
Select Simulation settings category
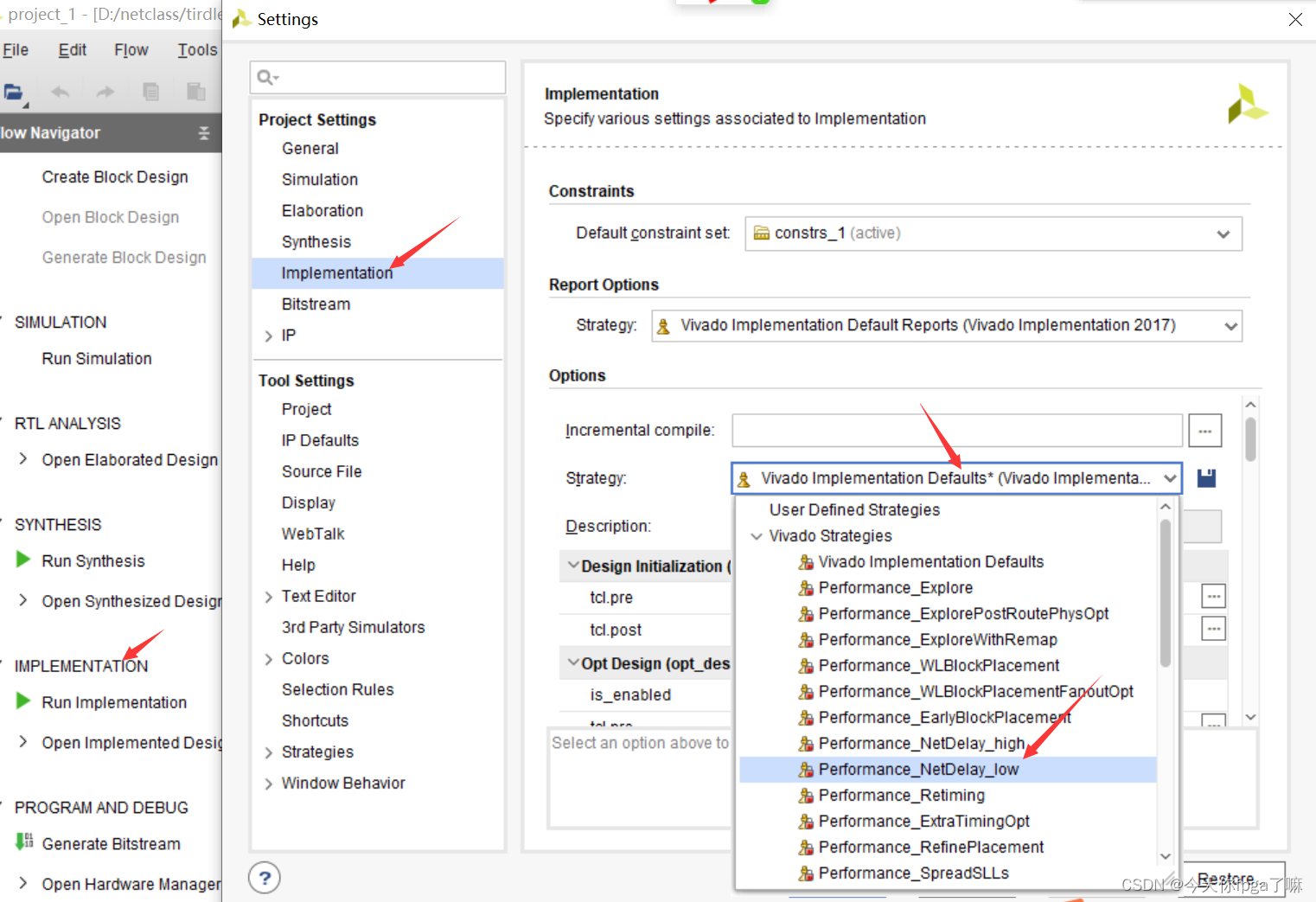click(319, 180)
